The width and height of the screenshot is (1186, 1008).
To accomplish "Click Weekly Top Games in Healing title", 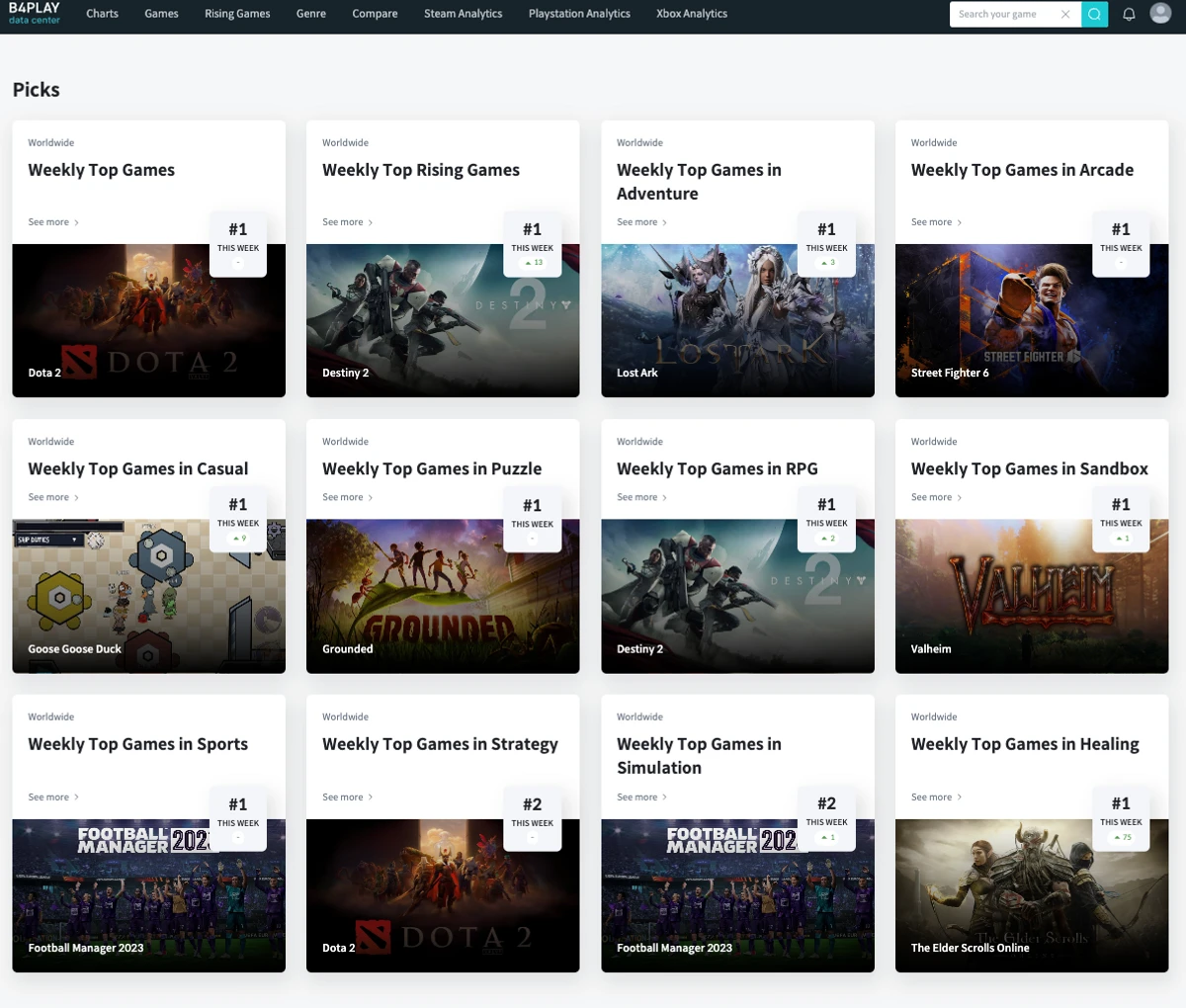I will click(1025, 744).
